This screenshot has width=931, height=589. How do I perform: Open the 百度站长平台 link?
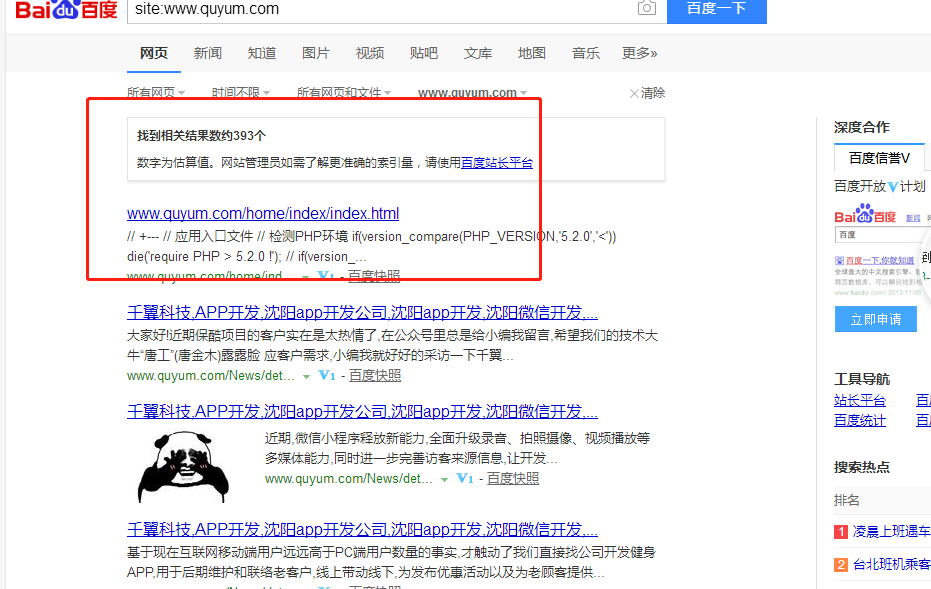pyautogui.click(x=497, y=163)
